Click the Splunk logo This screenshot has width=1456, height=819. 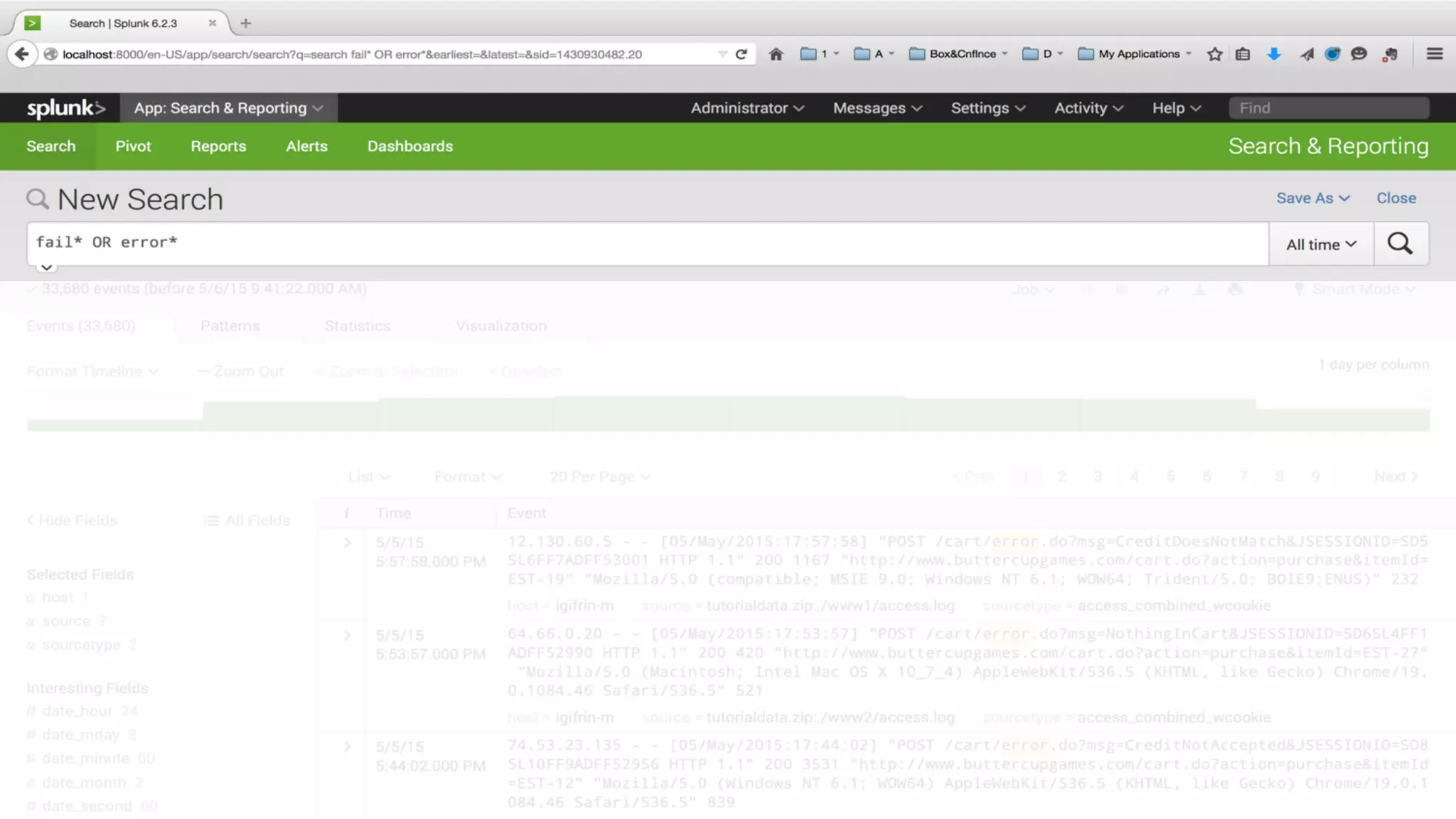click(66, 108)
